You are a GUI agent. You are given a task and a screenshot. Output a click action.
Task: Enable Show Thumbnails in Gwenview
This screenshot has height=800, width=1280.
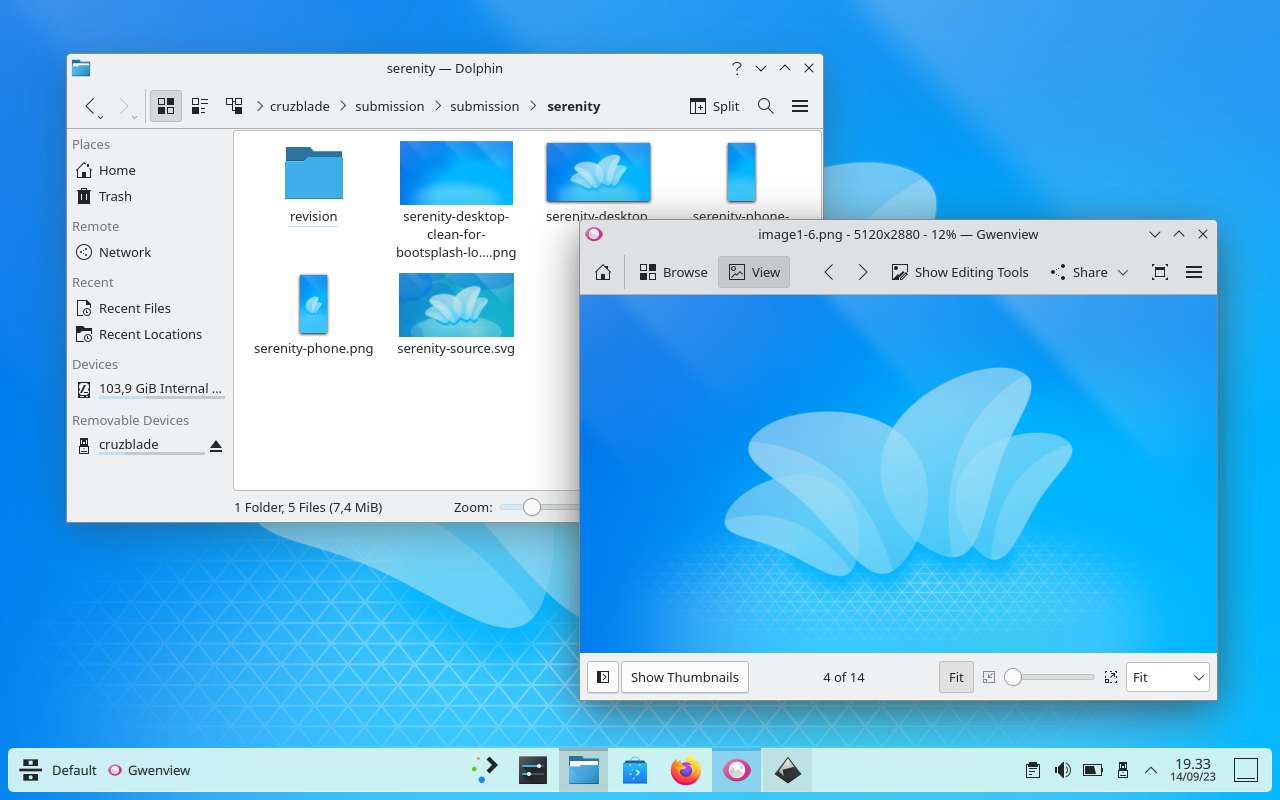[684, 677]
